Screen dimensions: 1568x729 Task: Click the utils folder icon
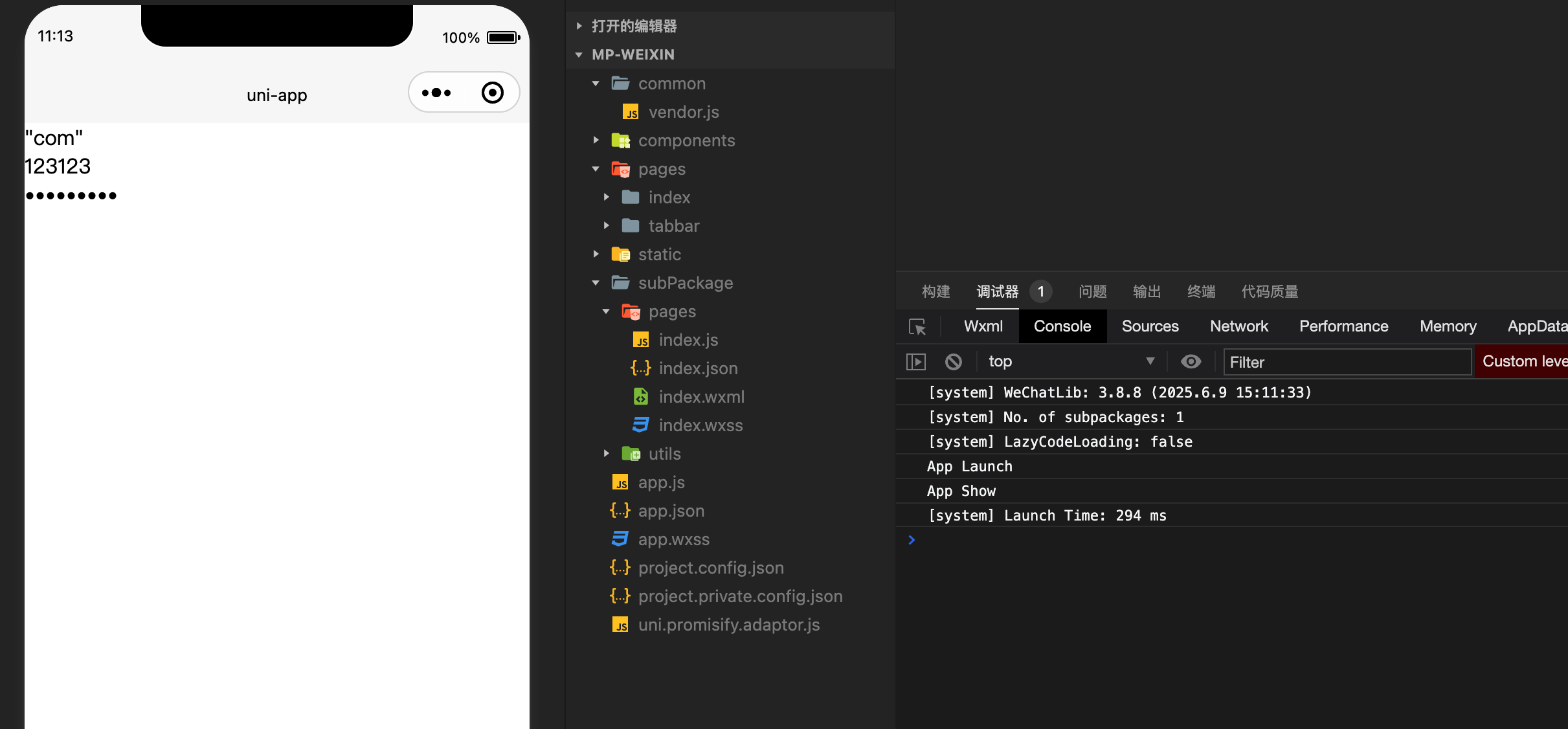coord(631,454)
